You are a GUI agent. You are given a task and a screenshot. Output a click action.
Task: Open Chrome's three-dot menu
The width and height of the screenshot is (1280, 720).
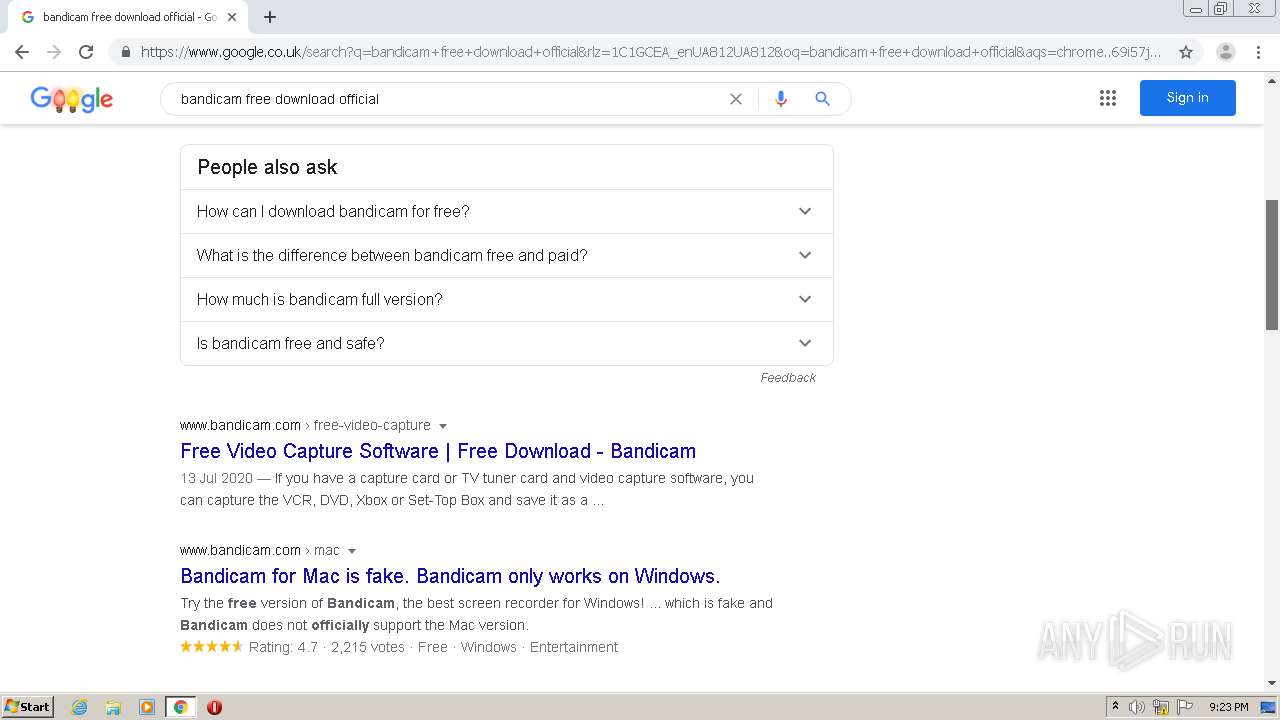click(1258, 52)
